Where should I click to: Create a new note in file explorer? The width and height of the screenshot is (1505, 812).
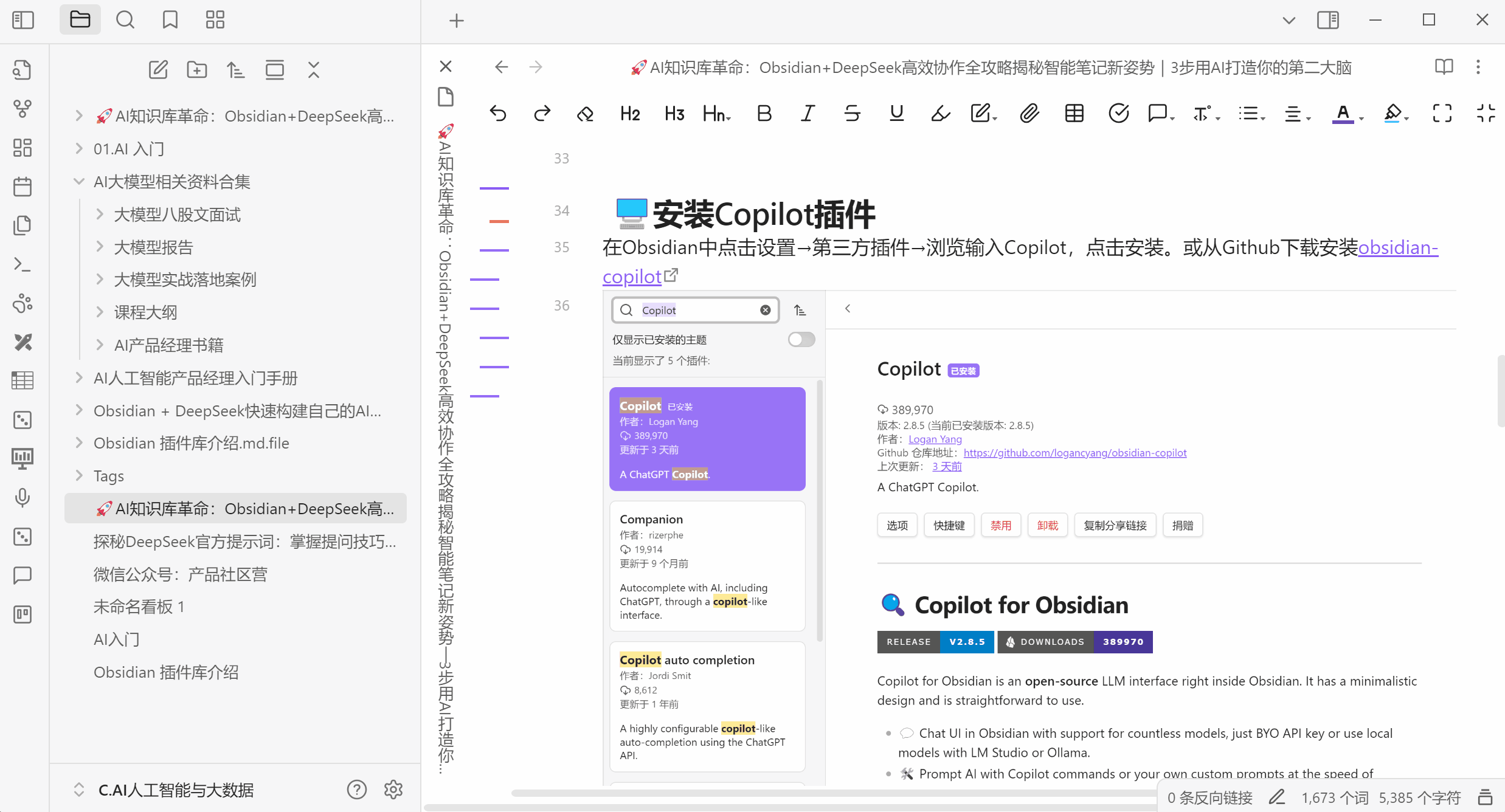[x=158, y=70]
